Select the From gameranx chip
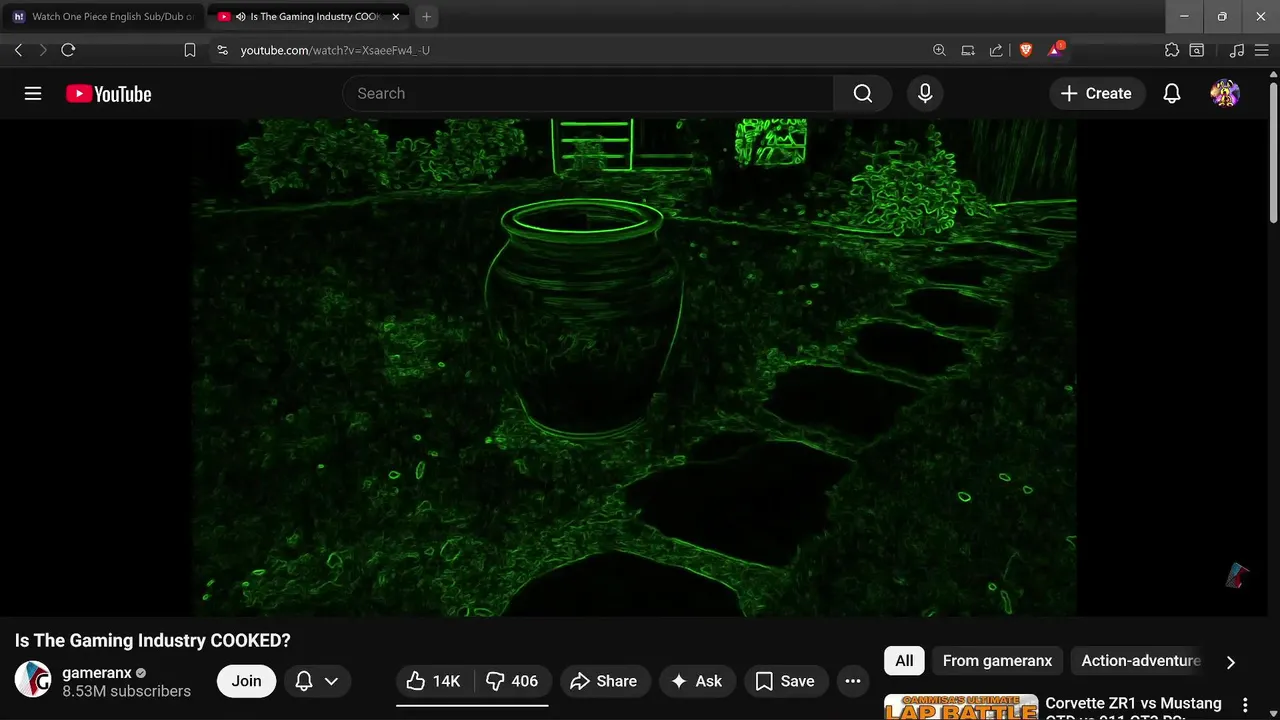The width and height of the screenshot is (1280, 720). (997, 660)
